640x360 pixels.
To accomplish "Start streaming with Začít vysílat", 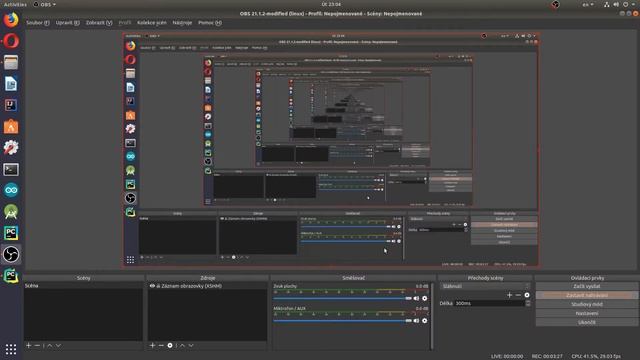I will coord(587,286).
